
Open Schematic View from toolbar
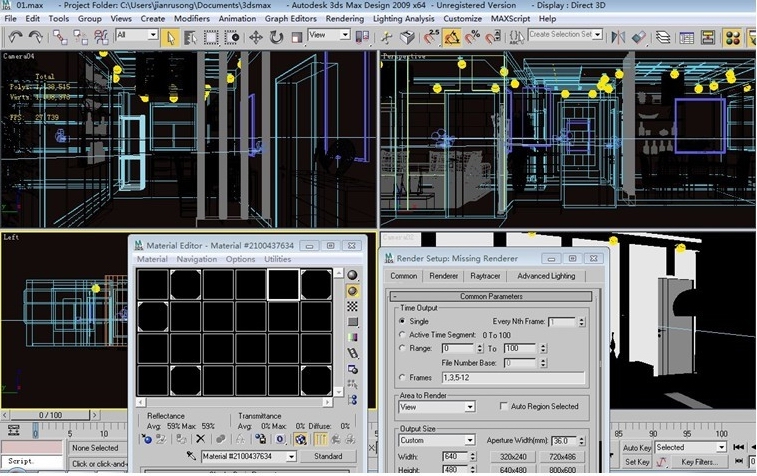click(708, 37)
